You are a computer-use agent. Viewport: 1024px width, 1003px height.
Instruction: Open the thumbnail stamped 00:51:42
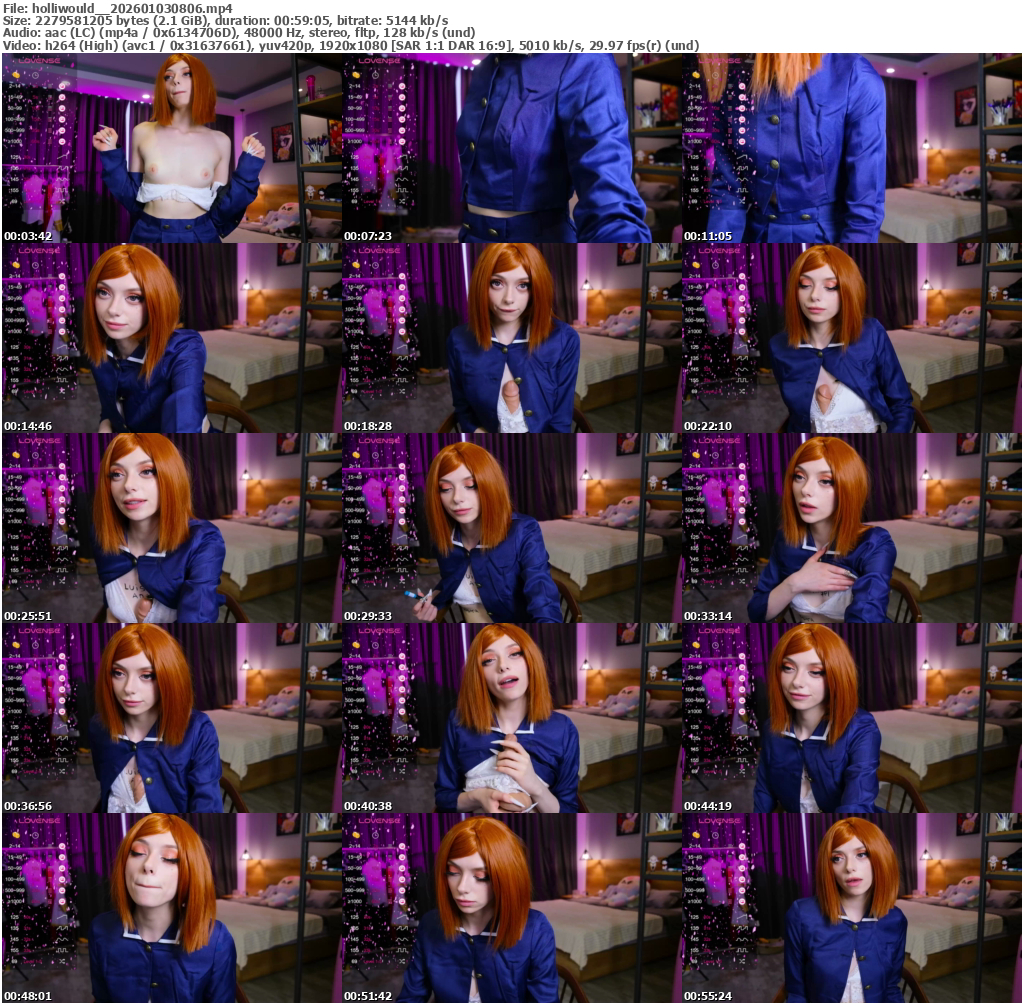pyautogui.click(x=511, y=908)
